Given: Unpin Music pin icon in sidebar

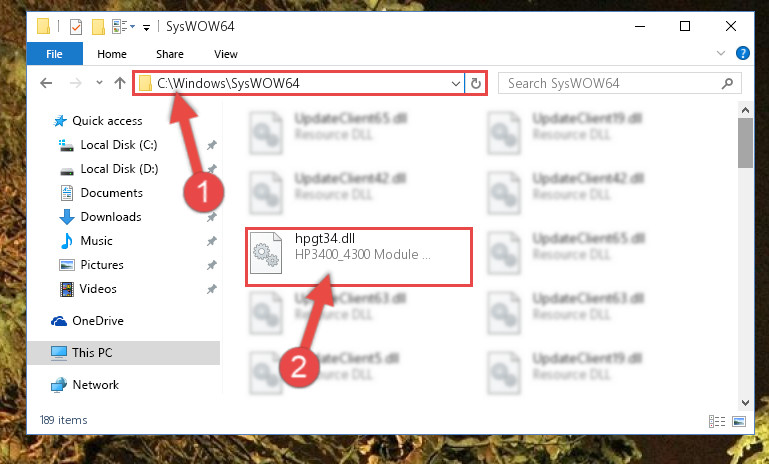Looking at the screenshot, I should (x=211, y=241).
